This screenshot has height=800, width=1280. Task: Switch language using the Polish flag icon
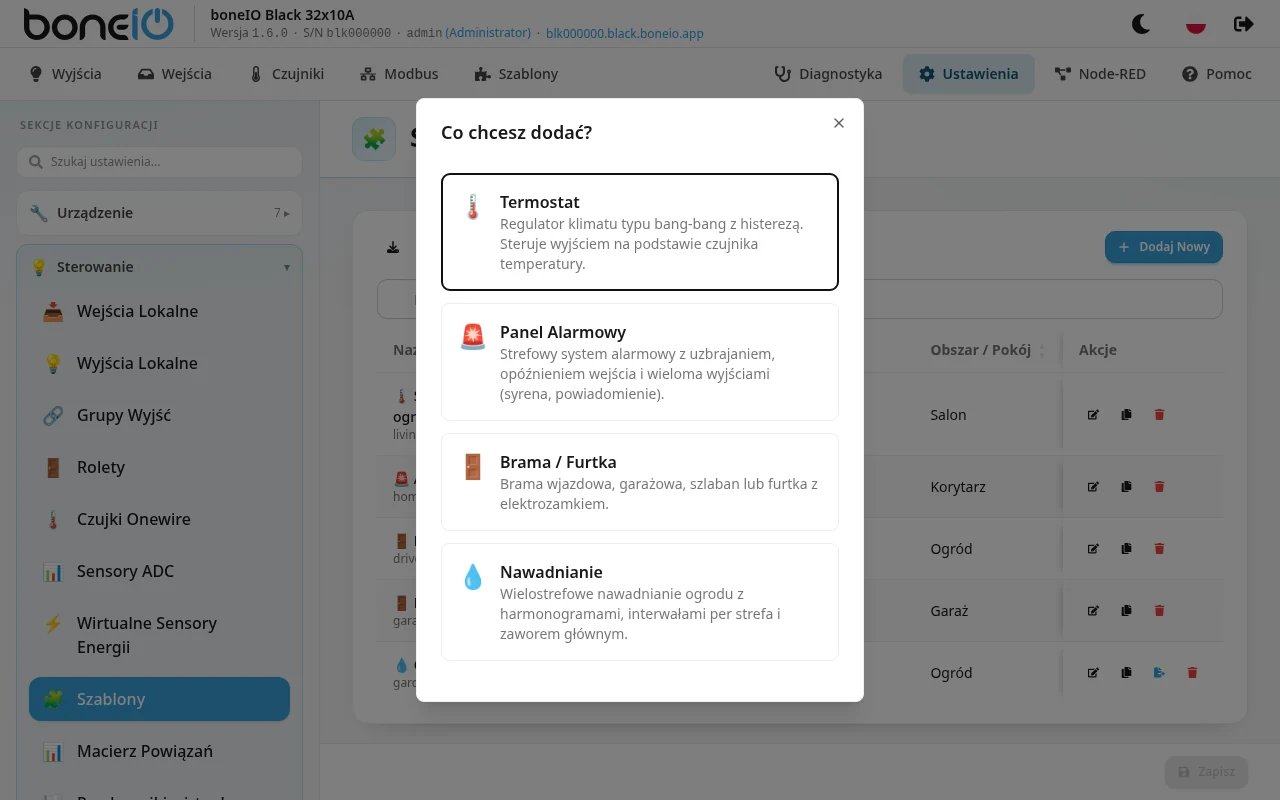coord(1195,24)
